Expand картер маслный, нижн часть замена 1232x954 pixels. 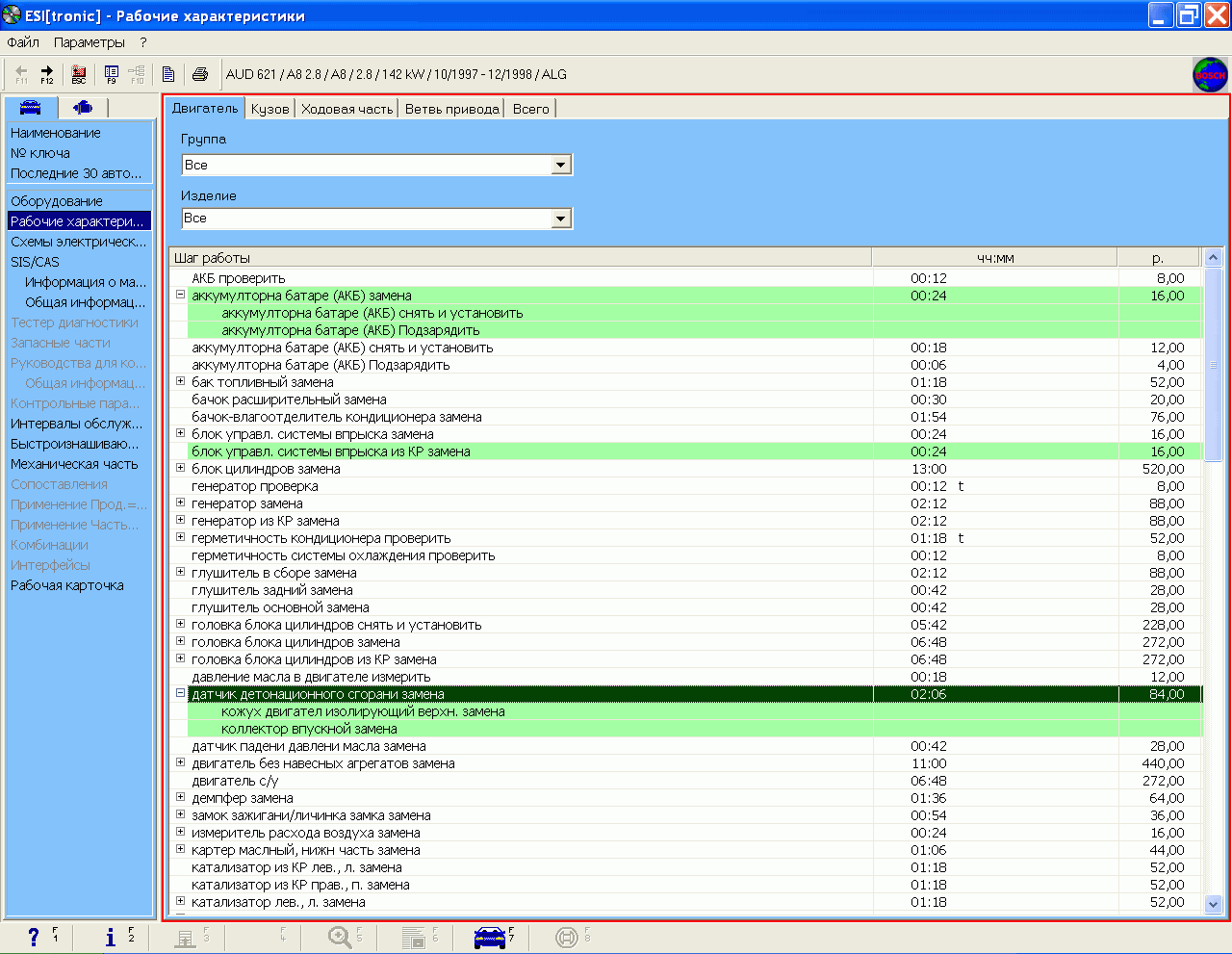click(180, 849)
